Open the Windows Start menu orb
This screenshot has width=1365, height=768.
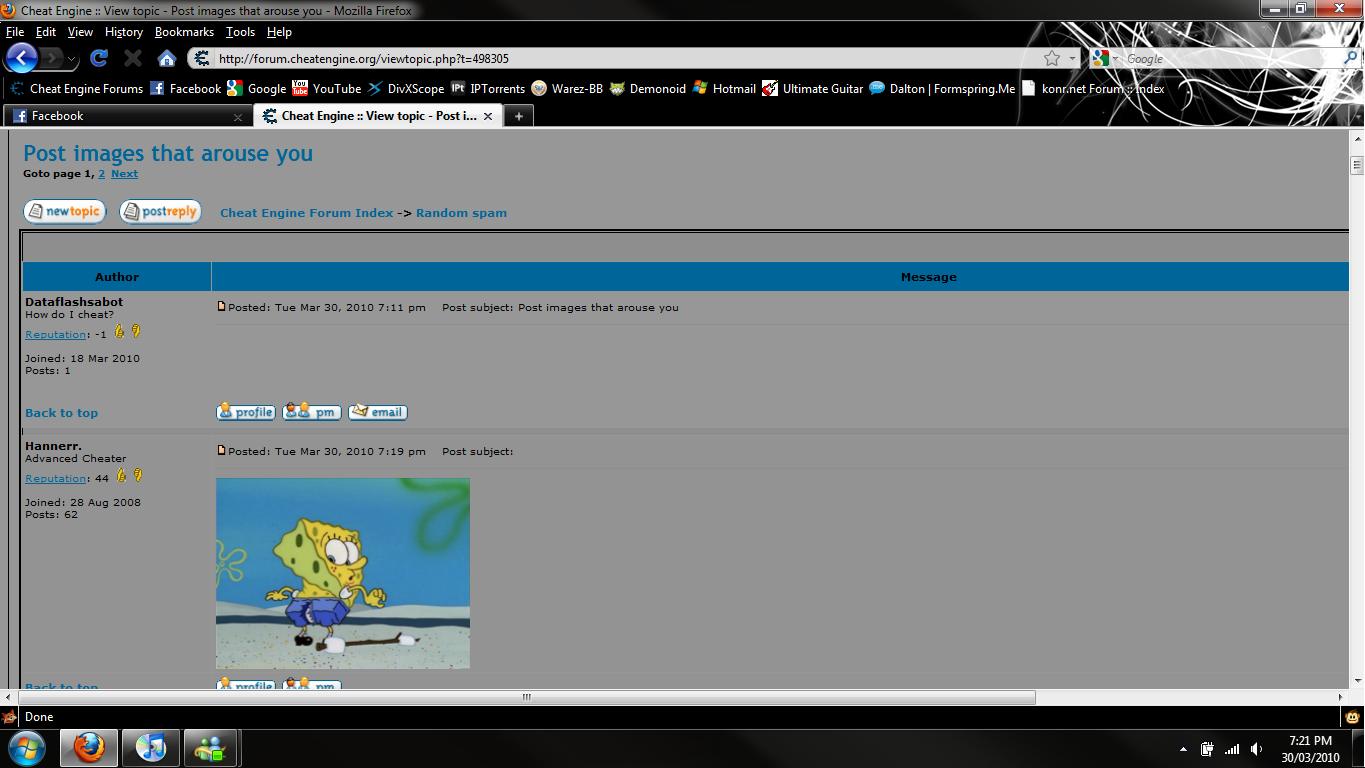25,747
